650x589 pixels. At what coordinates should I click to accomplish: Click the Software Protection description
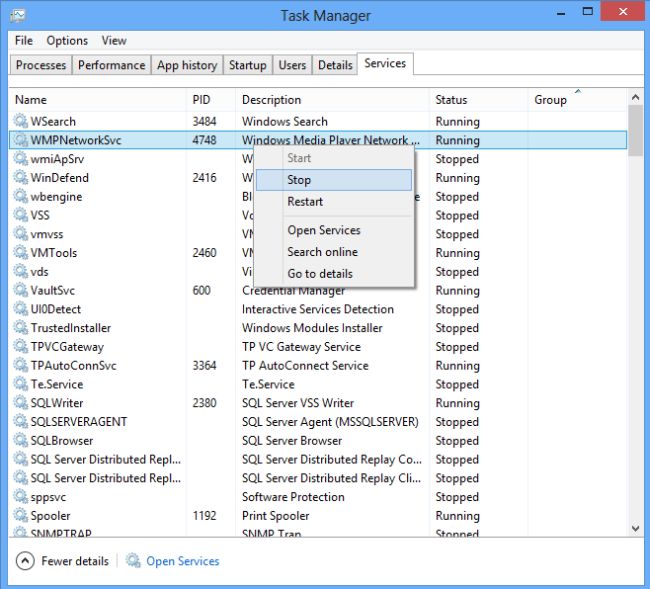click(293, 497)
